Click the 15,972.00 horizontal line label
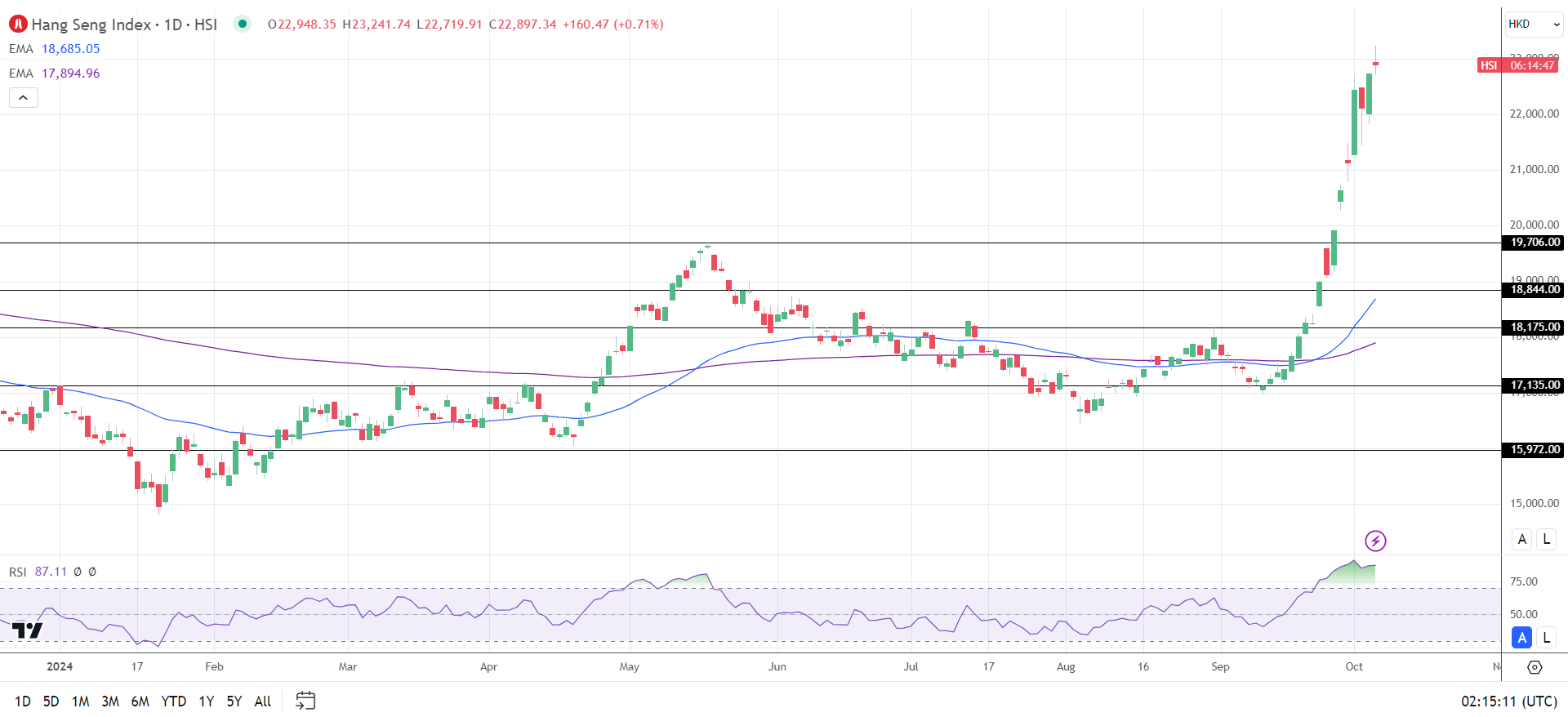The image size is (1568, 717). (x=1534, y=450)
